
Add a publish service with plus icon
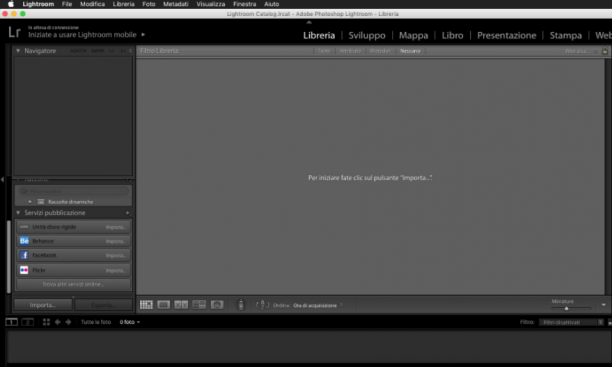(x=127, y=213)
